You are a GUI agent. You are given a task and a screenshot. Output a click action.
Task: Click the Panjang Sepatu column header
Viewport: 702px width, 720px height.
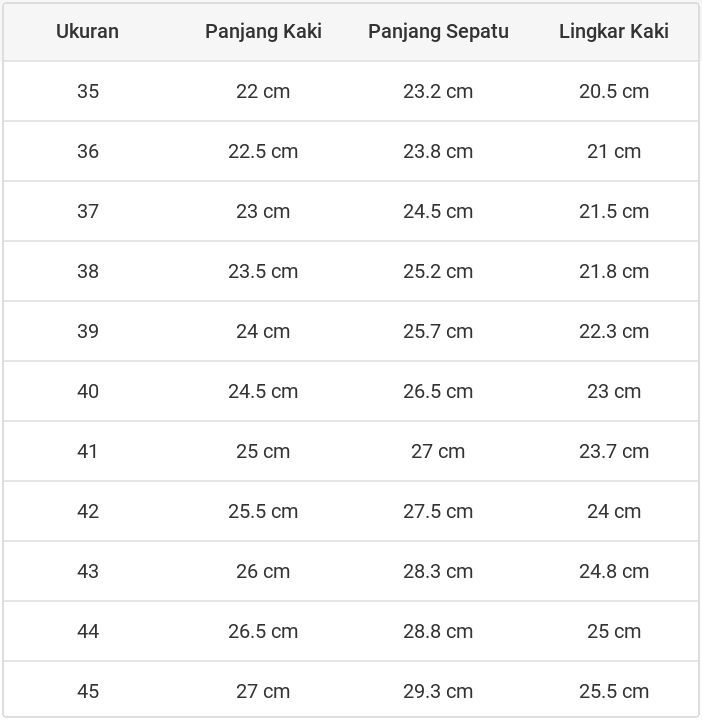pos(438,31)
